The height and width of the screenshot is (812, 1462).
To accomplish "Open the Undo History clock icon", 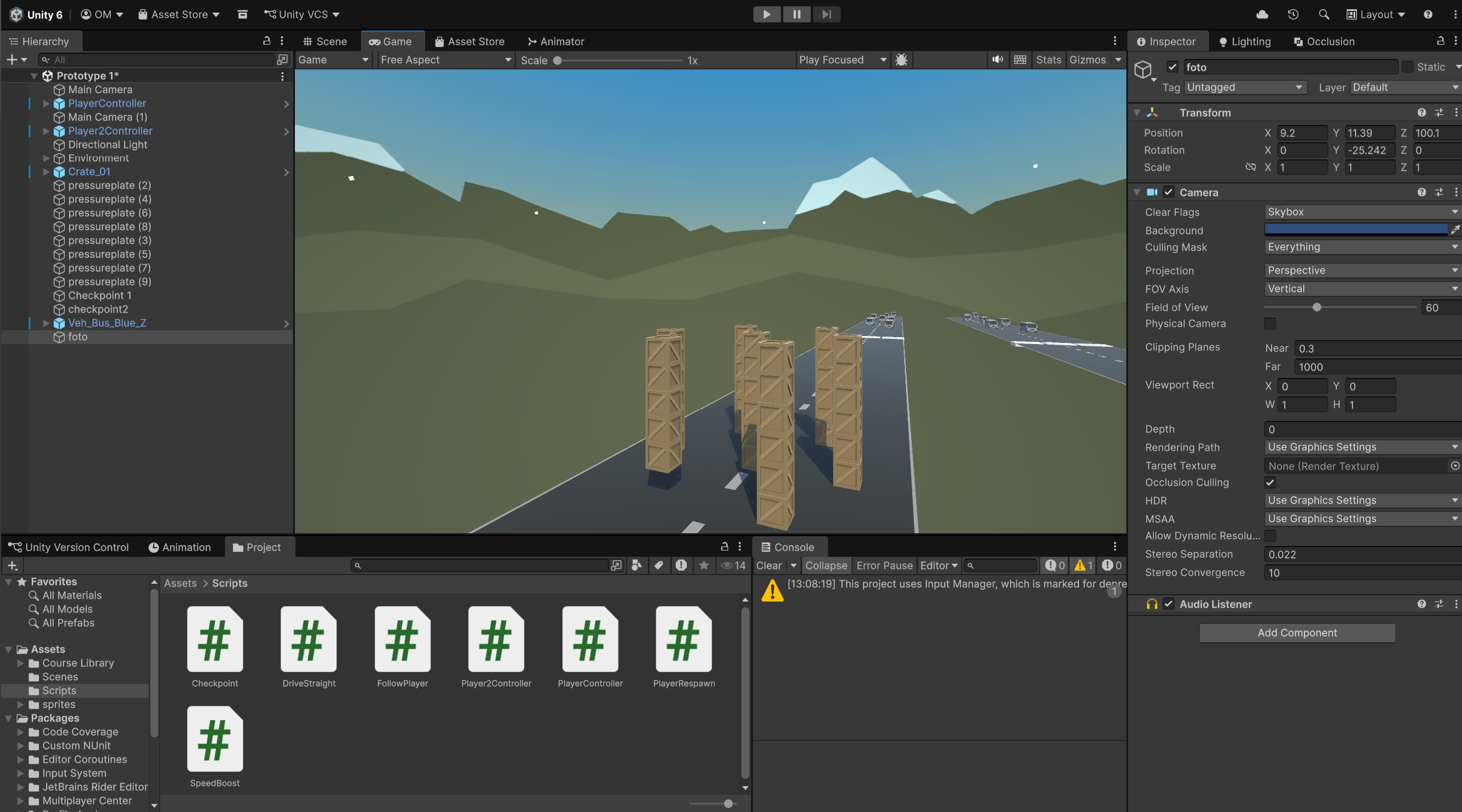I will 1293,14.
